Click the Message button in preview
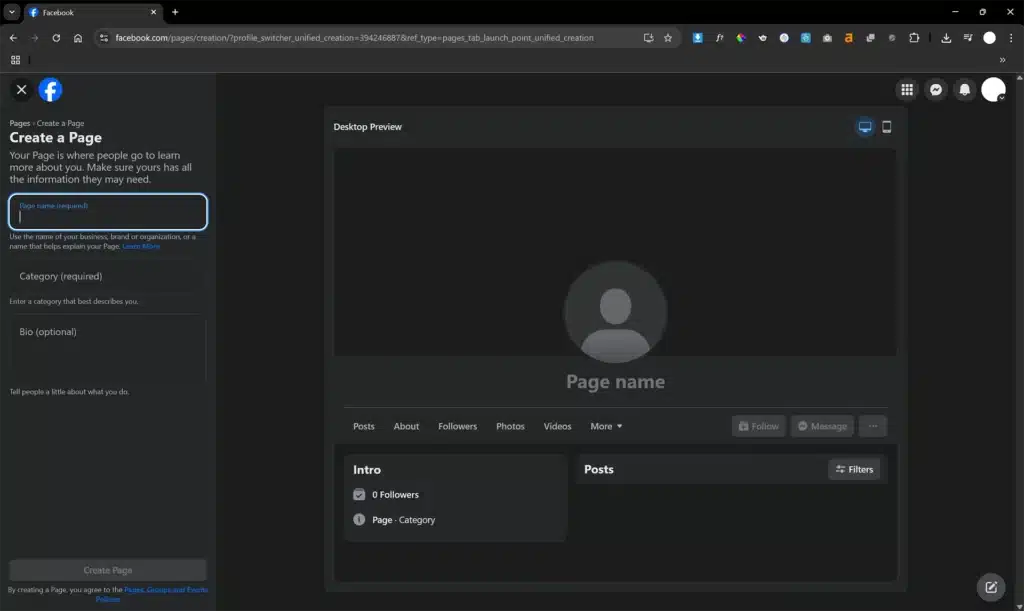Image resolution: width=1024 pixels, height=611 pixels. tap(822, 426)
